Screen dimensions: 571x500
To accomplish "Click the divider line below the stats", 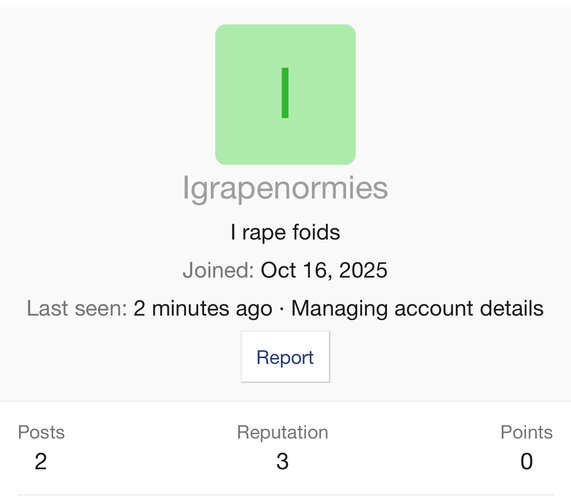I will point(285,495).
